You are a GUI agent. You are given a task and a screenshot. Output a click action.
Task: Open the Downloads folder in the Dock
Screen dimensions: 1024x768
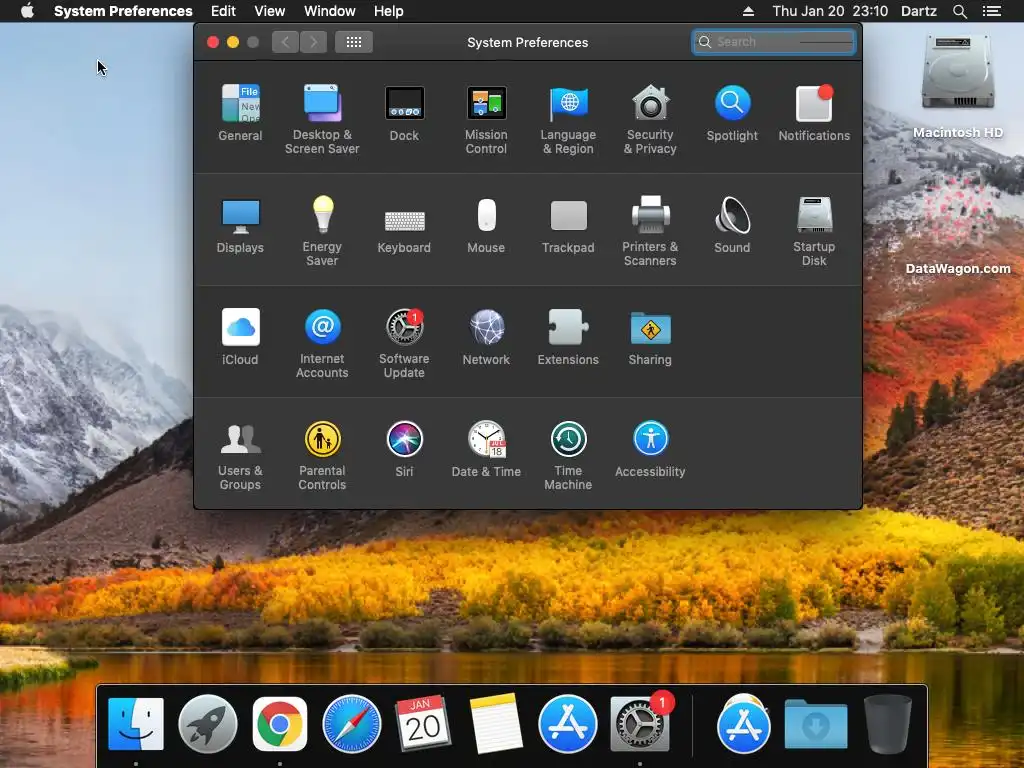tap(816, 724)
